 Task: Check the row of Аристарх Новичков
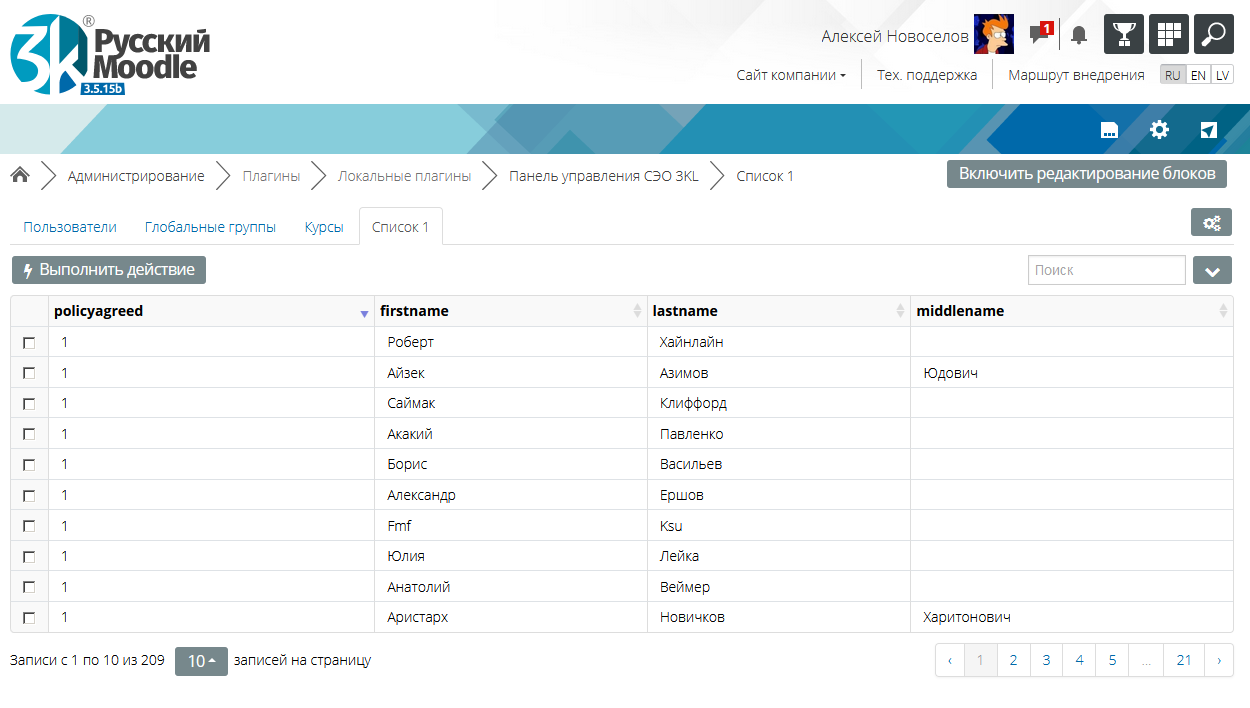pyautogui.click(x=29, y=617)
